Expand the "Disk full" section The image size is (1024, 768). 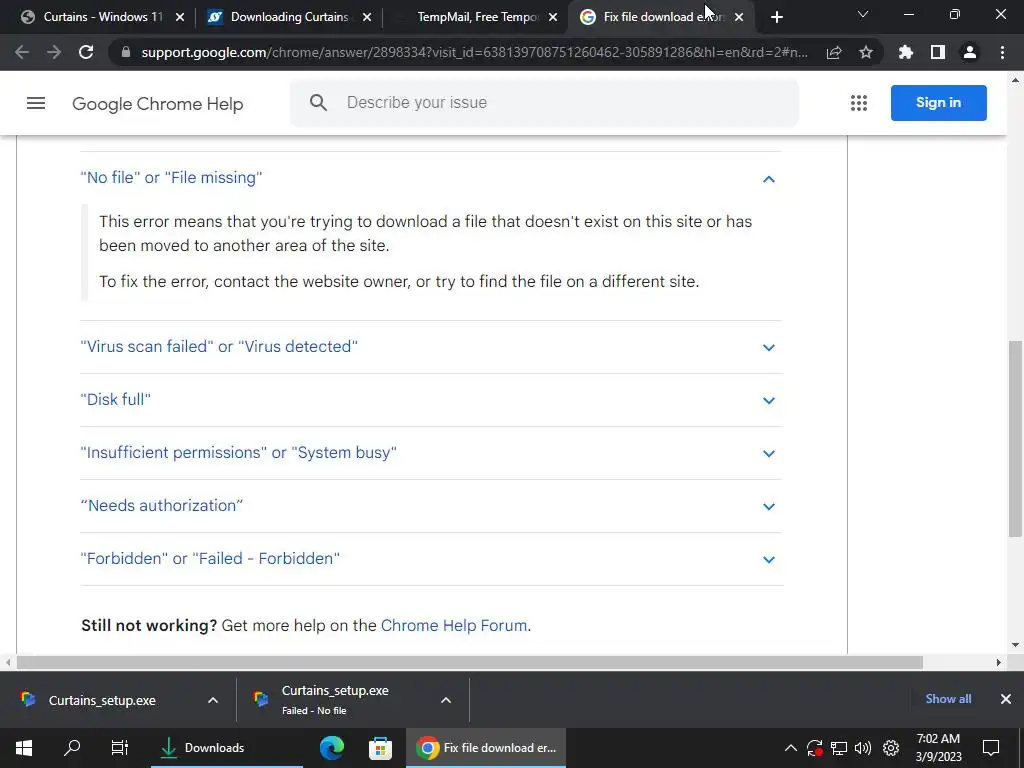[431, 400]
